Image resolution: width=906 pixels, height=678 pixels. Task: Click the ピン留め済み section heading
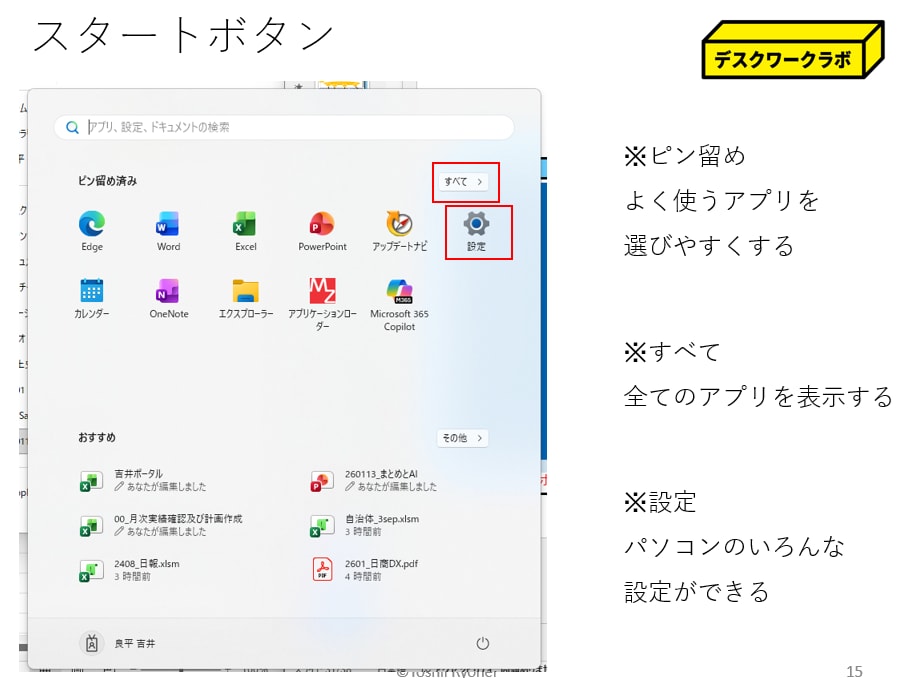pos(107,181)
